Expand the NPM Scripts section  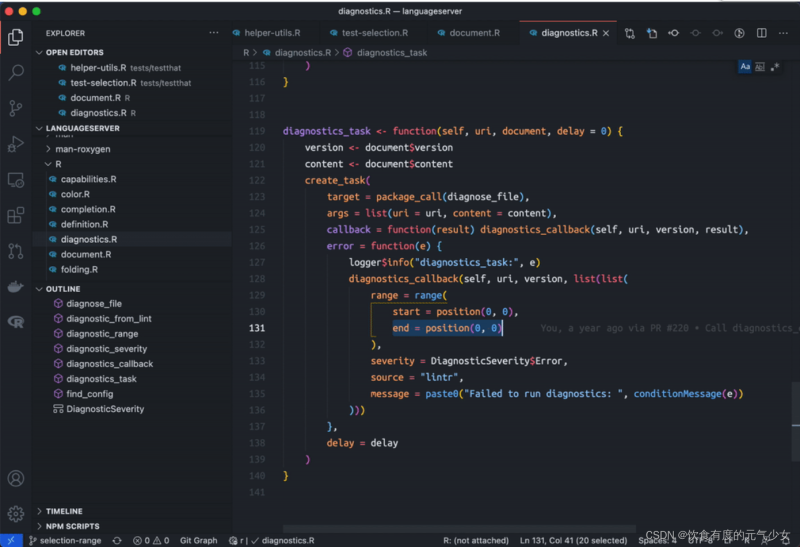pos(39,526)
